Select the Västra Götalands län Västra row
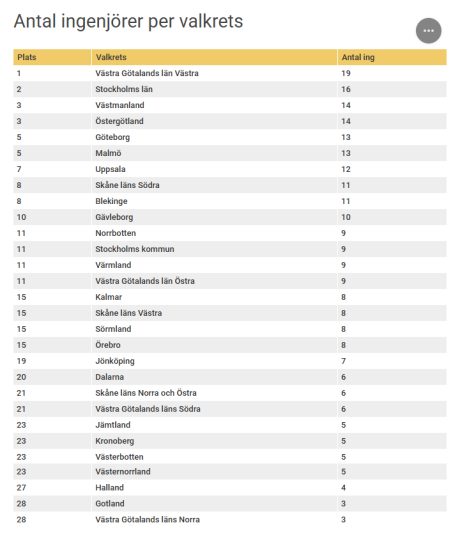The image size is (460, 539). click(x=230, y=73)
